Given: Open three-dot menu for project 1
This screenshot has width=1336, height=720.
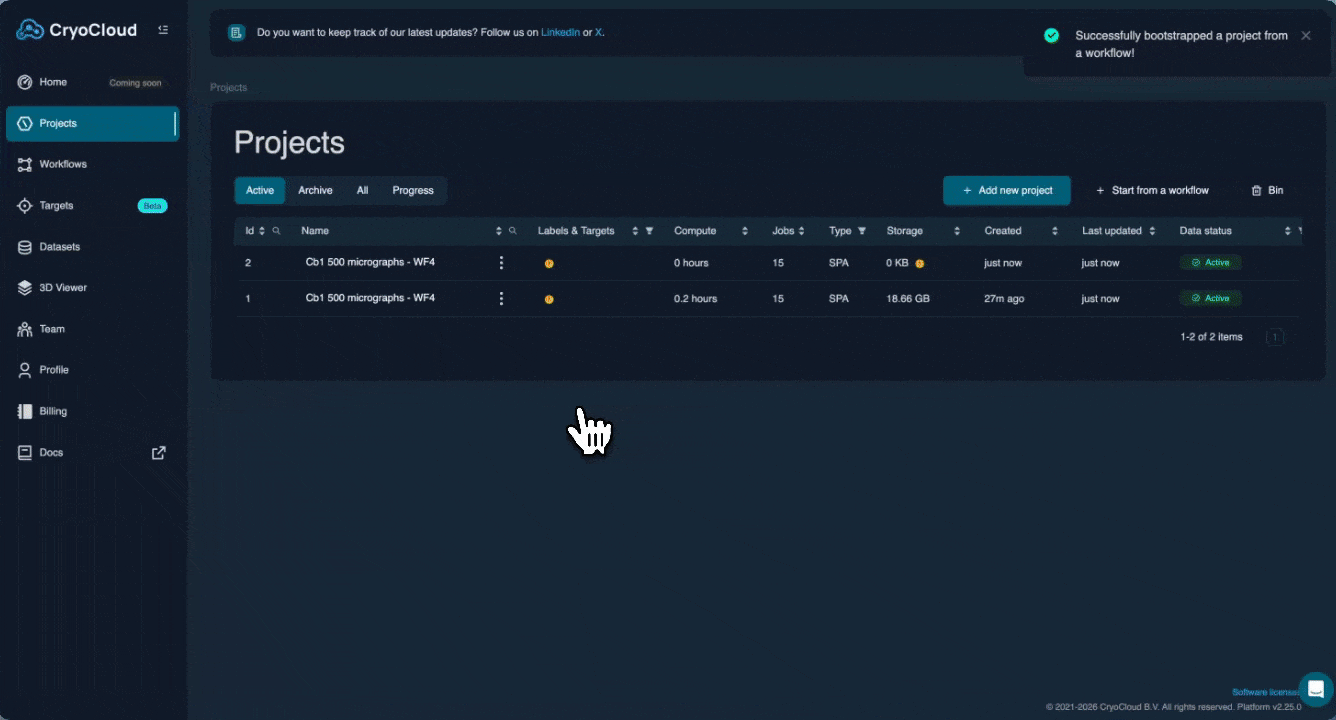Looking at the screenshot, I should pos(501,299).
